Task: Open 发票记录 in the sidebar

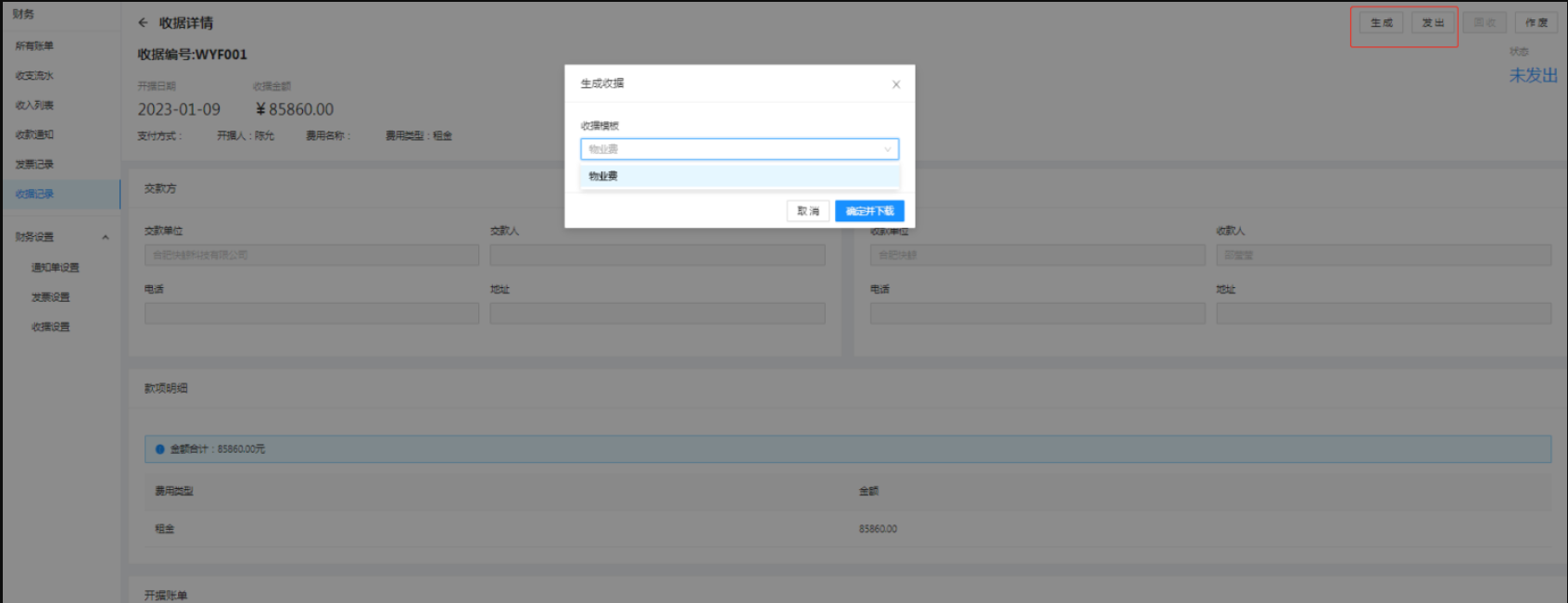Action: tap(34, 164)
